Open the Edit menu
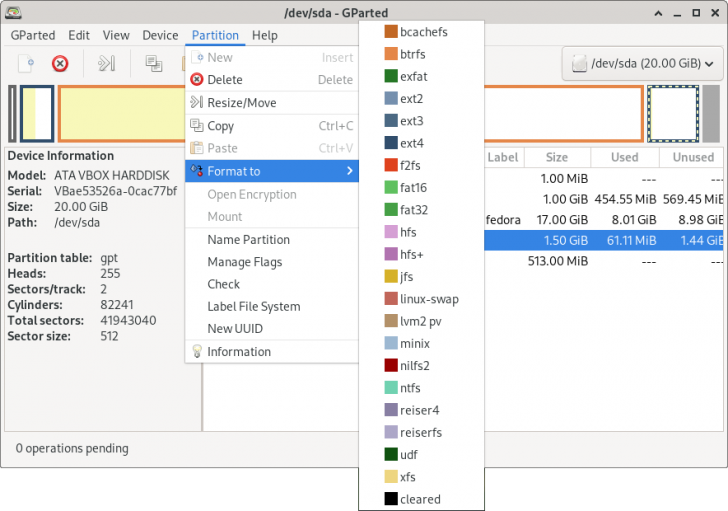 (79, 35)
